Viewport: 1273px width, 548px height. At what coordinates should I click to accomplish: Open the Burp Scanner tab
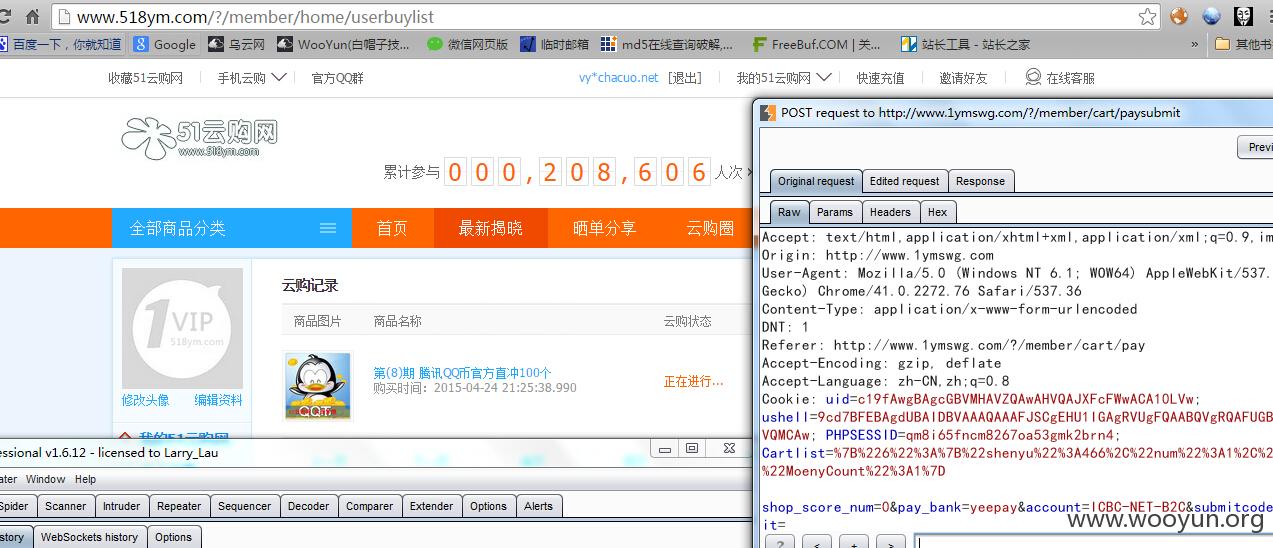pyautogui.click(x=65, y=506)
